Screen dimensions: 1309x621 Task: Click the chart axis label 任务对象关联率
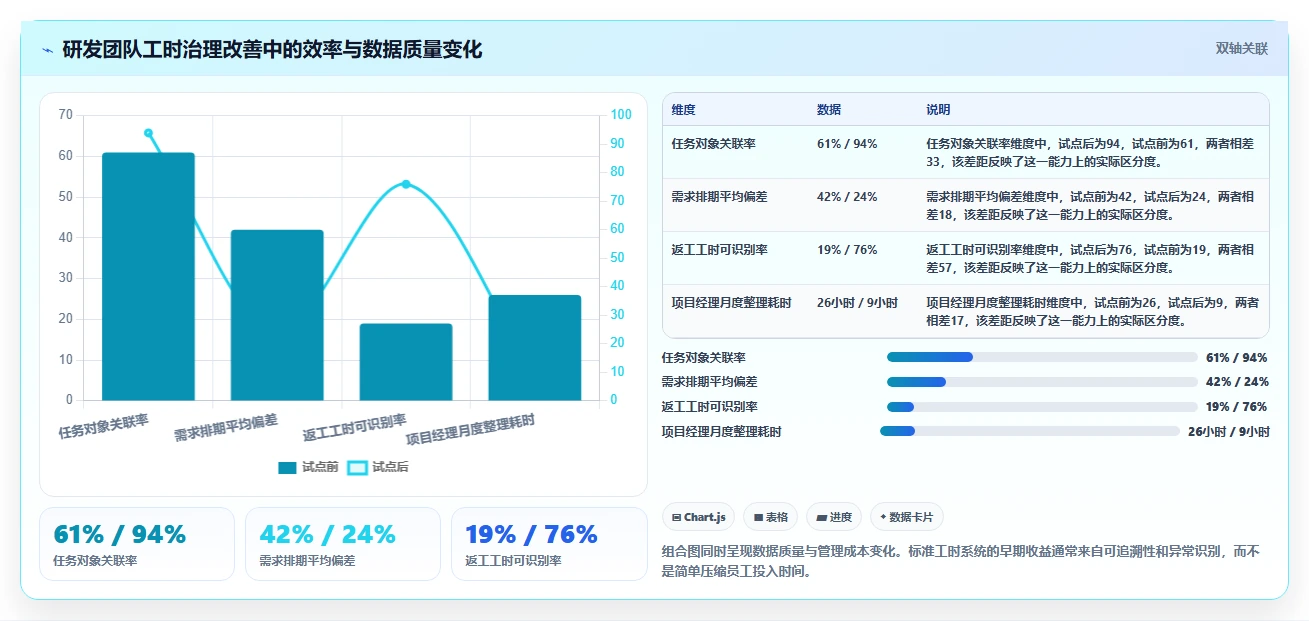tap(104, 426)
